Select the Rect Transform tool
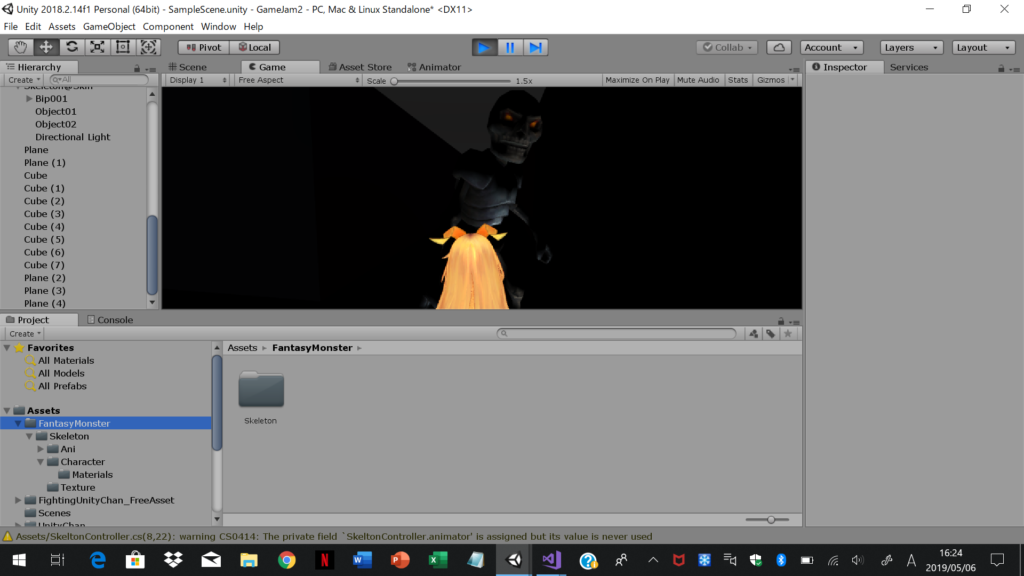Viewport: 1024px width, 576px height. click(123, 47)
